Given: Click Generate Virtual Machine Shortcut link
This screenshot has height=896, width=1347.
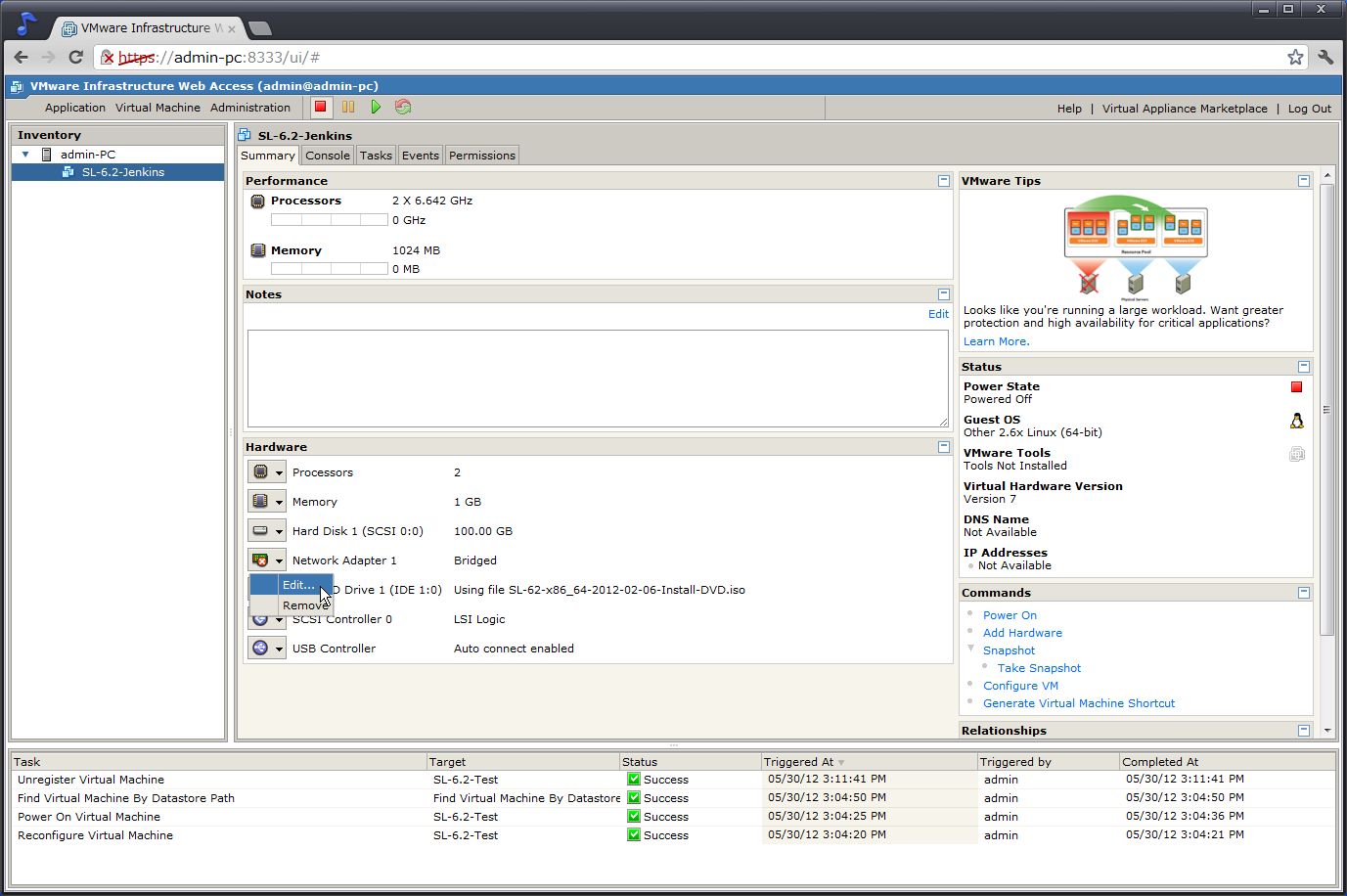Looking at the screenshot, I should (x=1079, y=703).
